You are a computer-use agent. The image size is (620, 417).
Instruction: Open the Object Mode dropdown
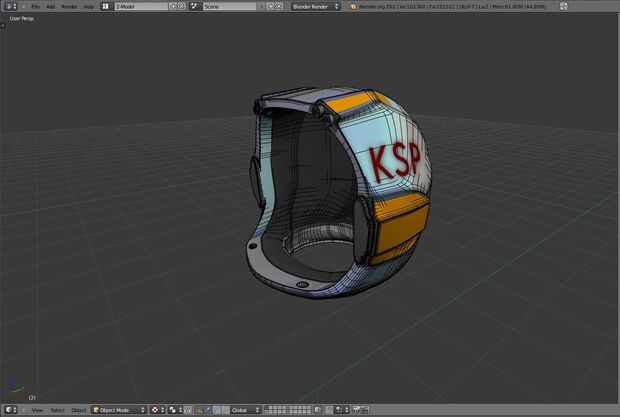[119, 410]
